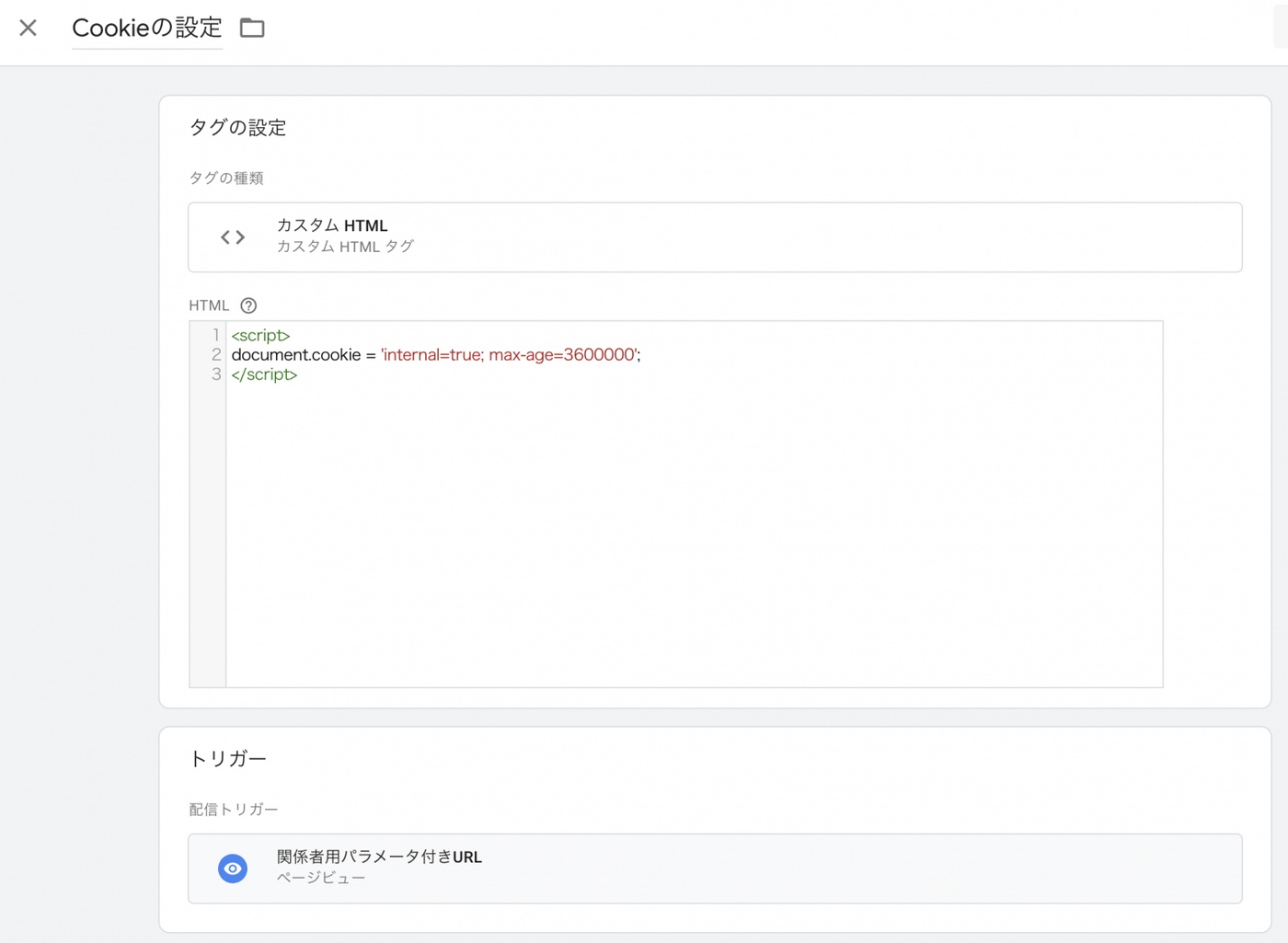Click the 配信トリガー label
This screenshot has height=943, width=1288.
point(234,810)
